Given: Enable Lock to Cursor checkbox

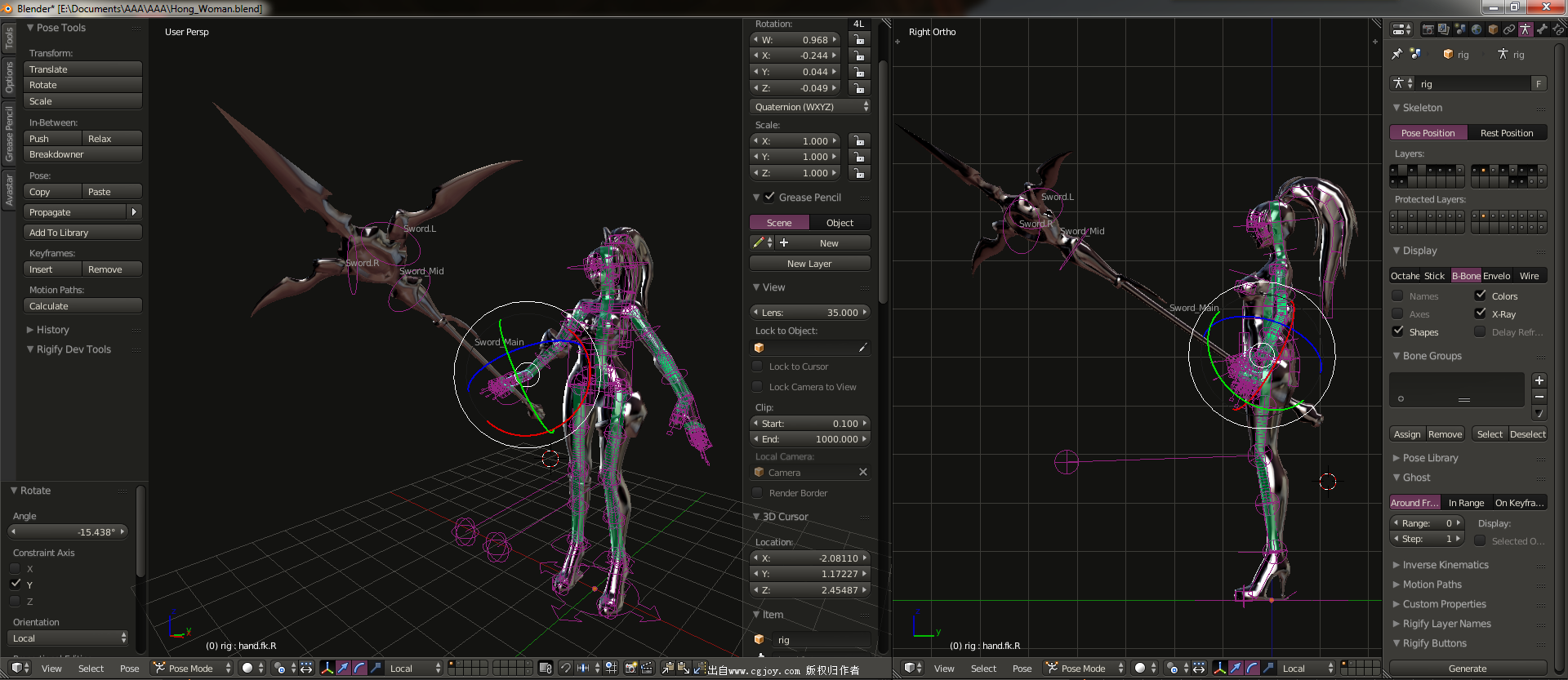Looking at the screenshot, I should tap(758, 367).
